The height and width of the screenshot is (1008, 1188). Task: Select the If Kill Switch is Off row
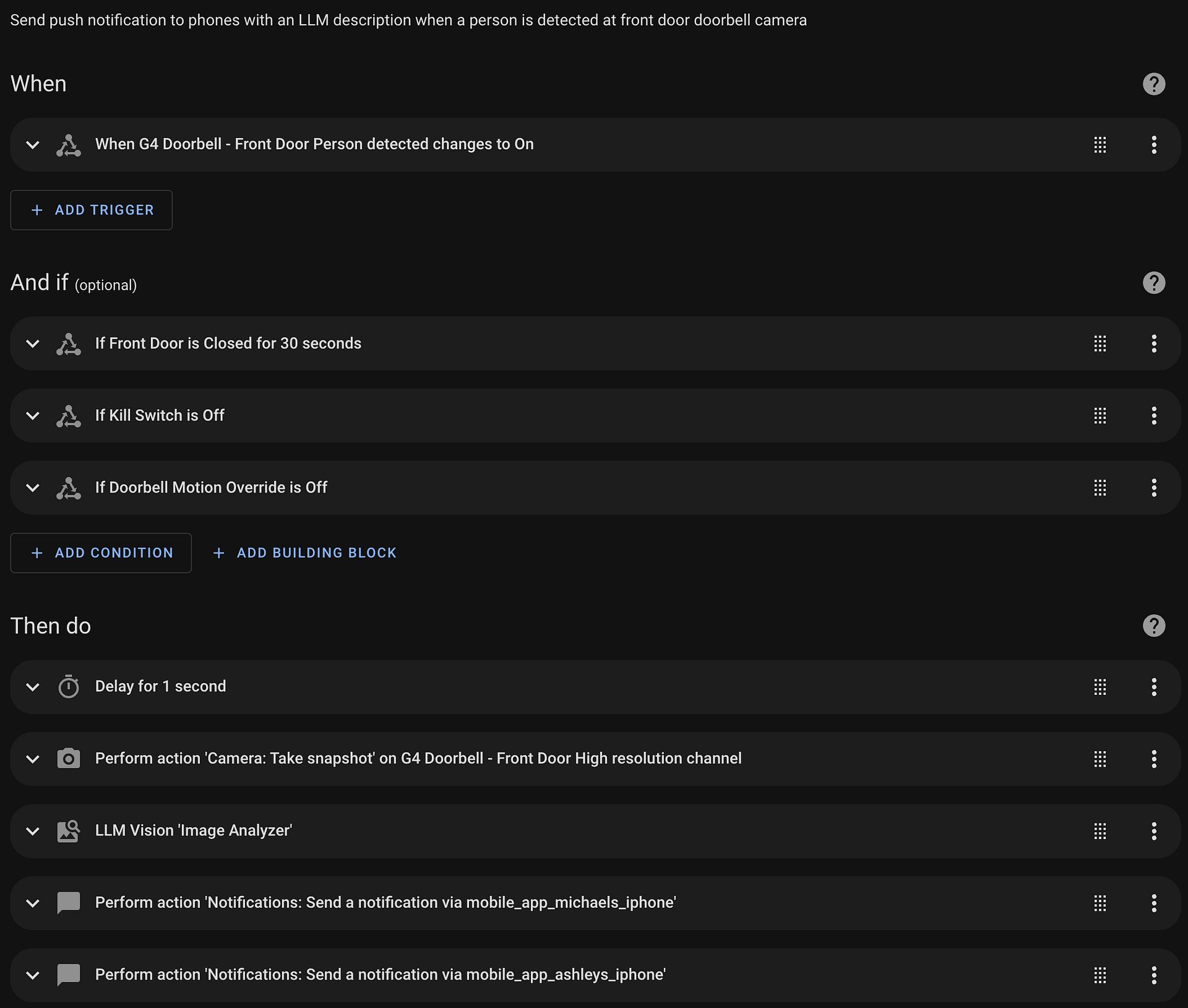pos(595,415)
